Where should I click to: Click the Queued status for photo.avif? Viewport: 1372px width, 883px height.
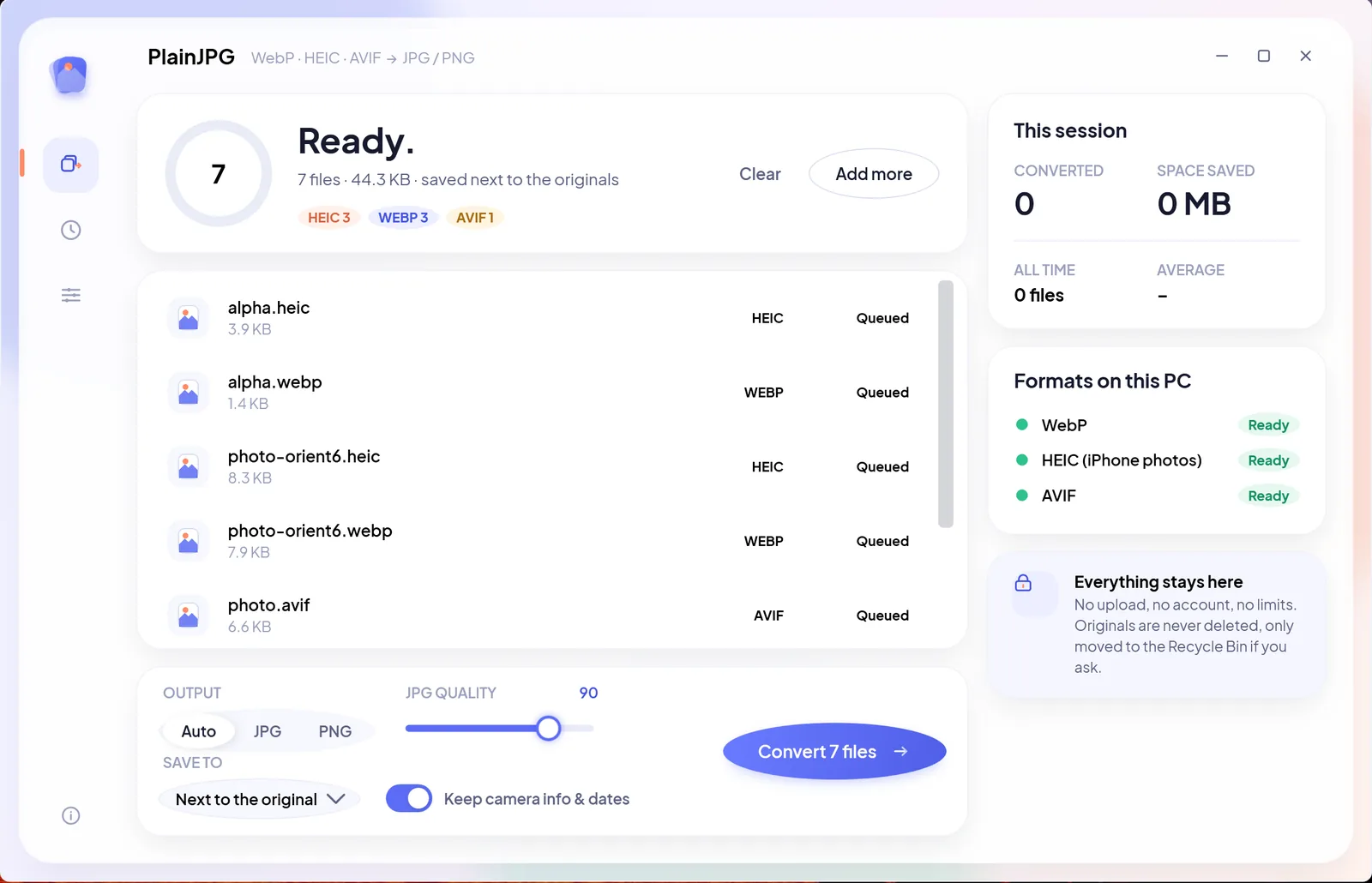(882, 616)
